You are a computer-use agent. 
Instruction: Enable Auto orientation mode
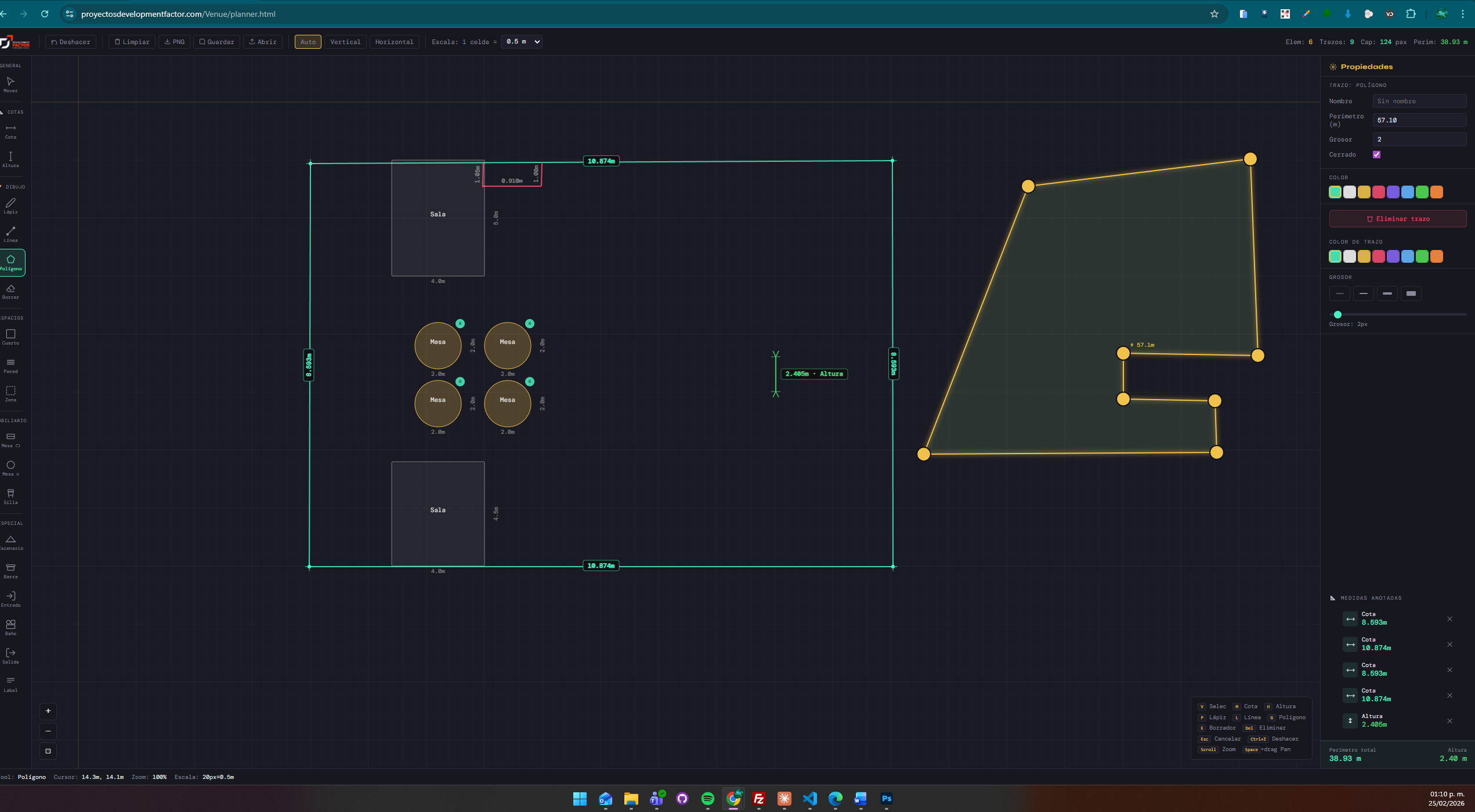coord(308,42)
